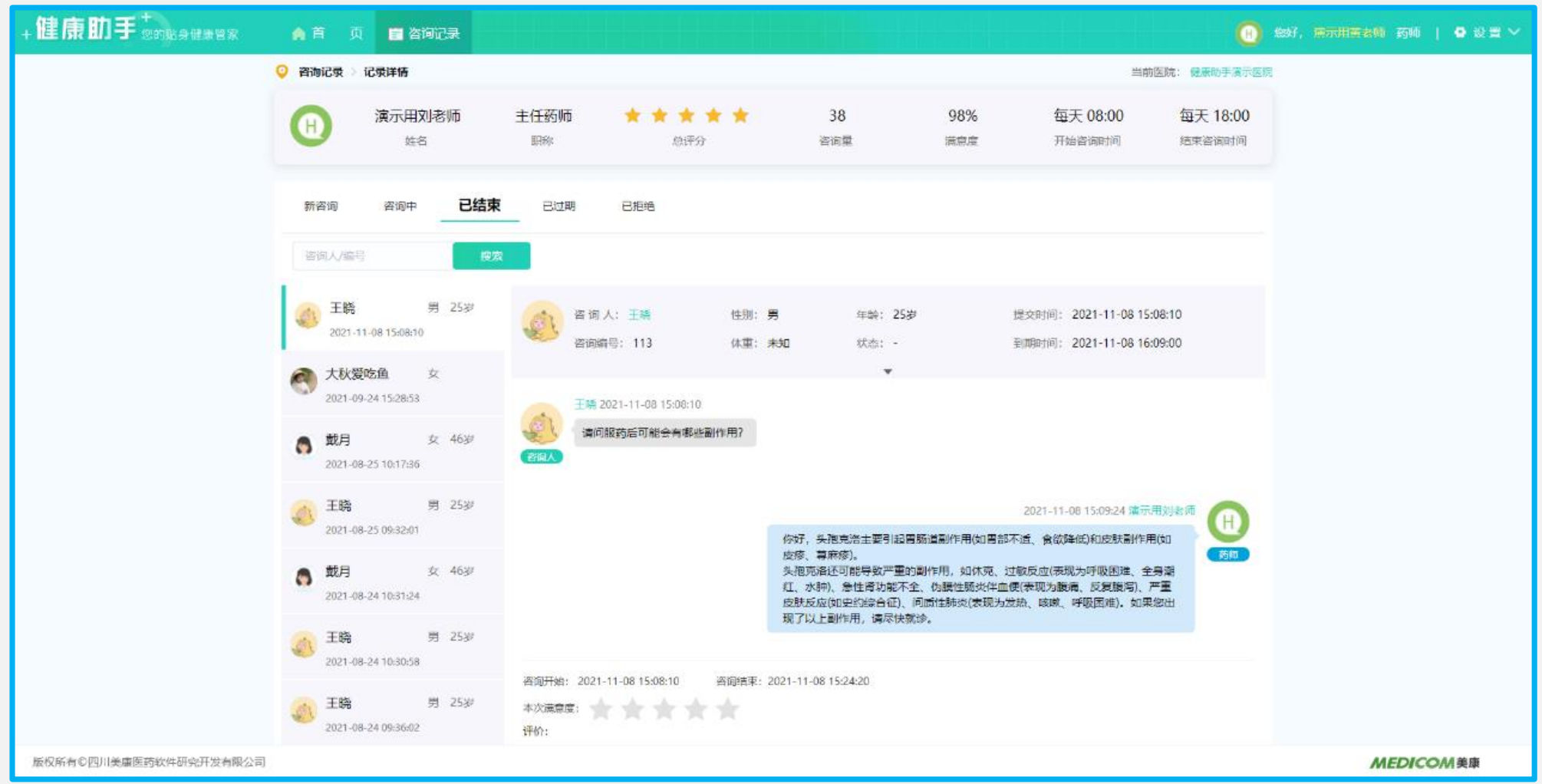Viewport: 1542px width, 784px height.
Task: Open settings gear in the header
Action: [1460, 32]
